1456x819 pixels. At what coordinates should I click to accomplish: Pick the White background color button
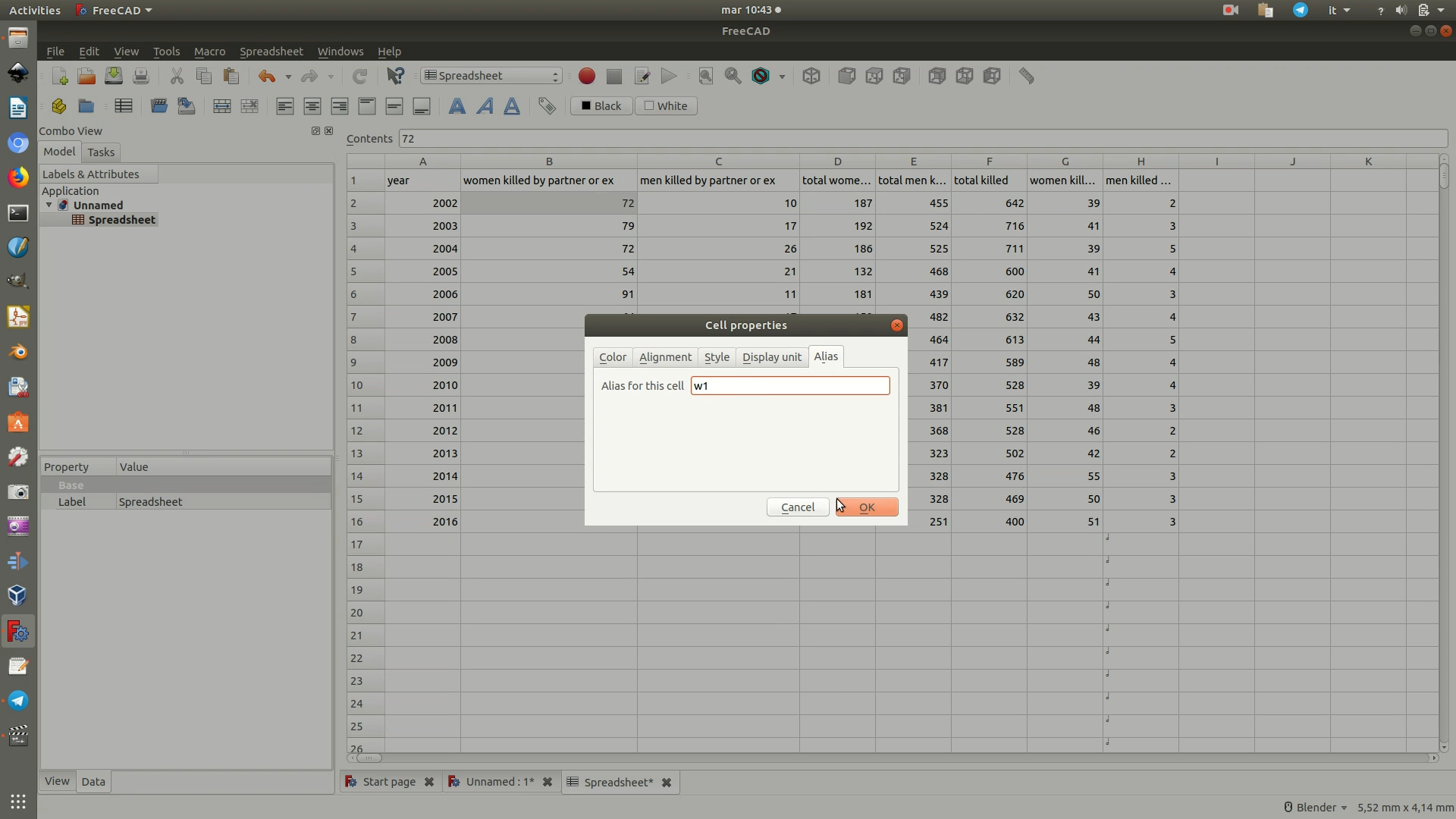666,106
